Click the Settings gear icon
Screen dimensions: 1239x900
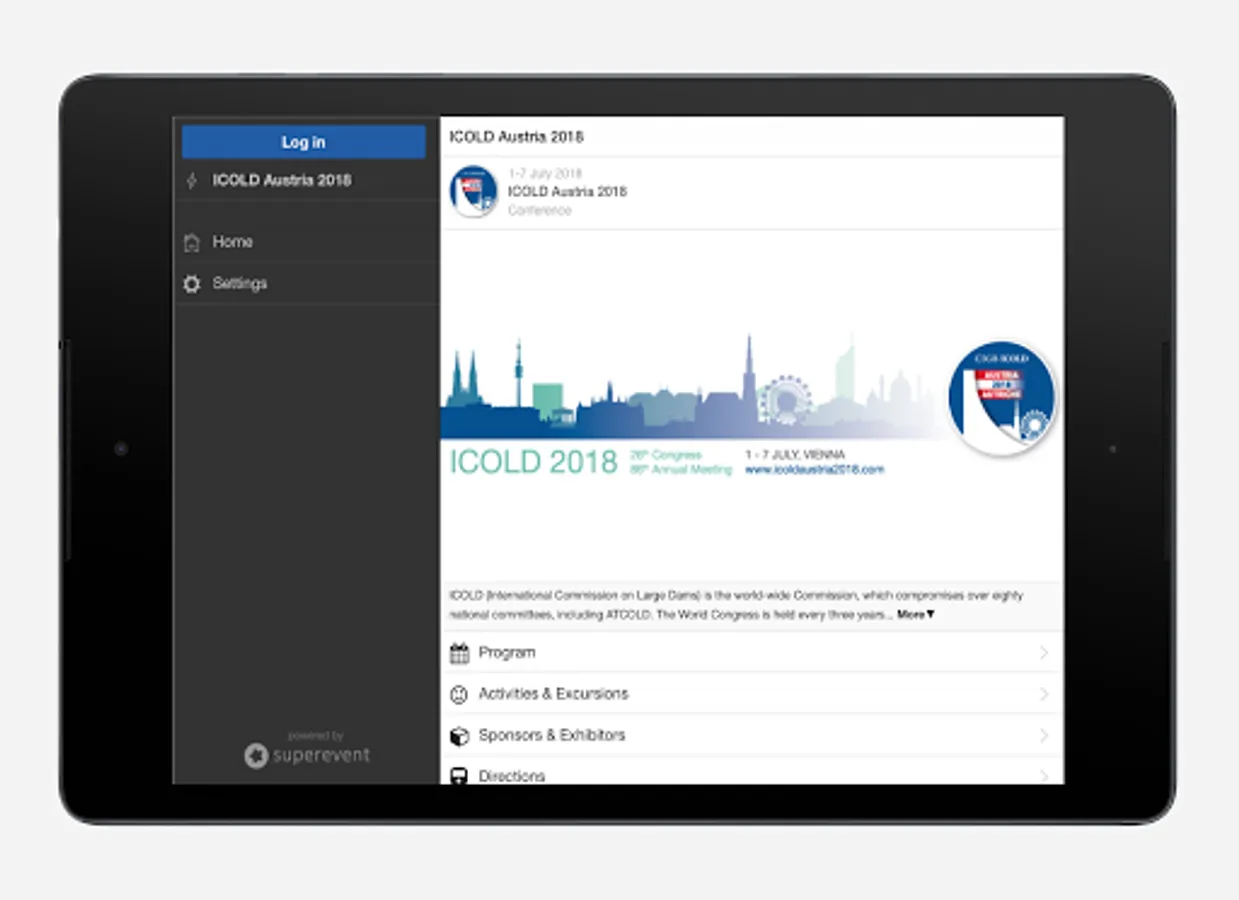coord(192,284)
